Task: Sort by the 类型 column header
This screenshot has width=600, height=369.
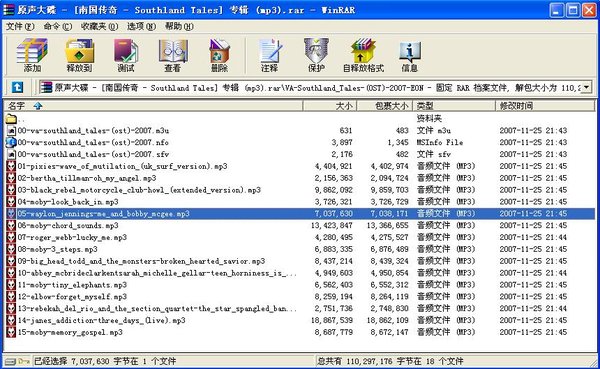Action: point(454,106)
